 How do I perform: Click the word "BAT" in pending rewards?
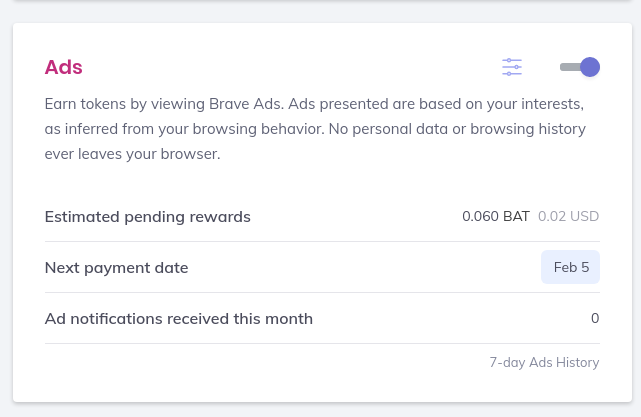(x=516, y=216)
